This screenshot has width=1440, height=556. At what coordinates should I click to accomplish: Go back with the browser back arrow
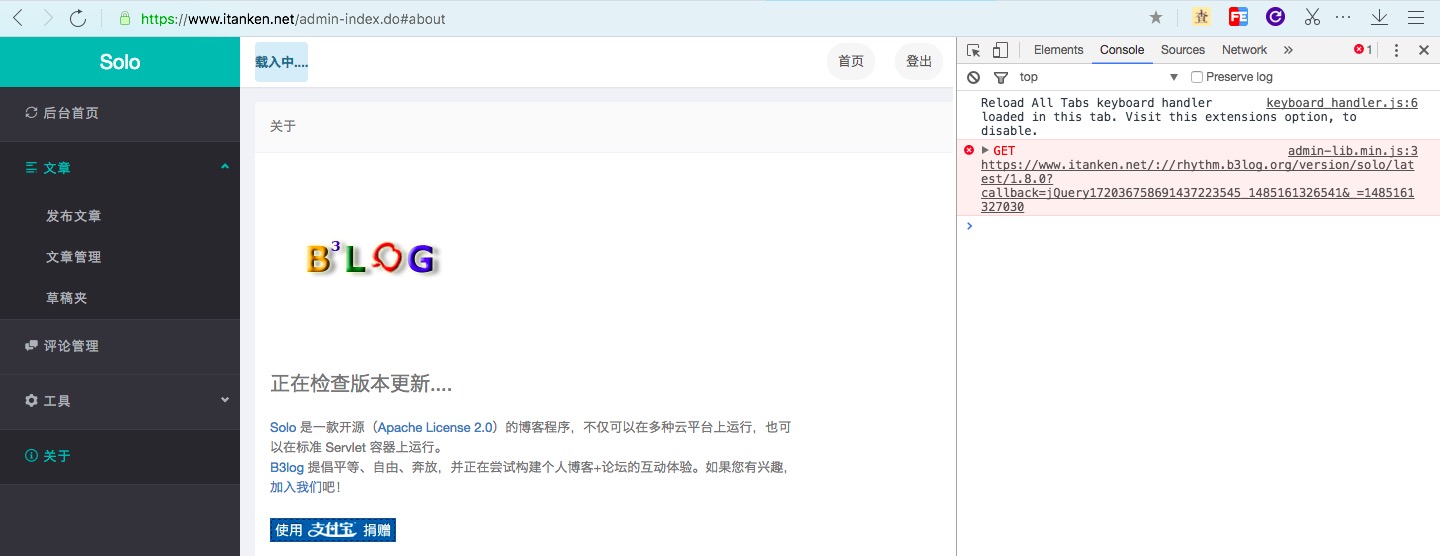click(17, 17)
